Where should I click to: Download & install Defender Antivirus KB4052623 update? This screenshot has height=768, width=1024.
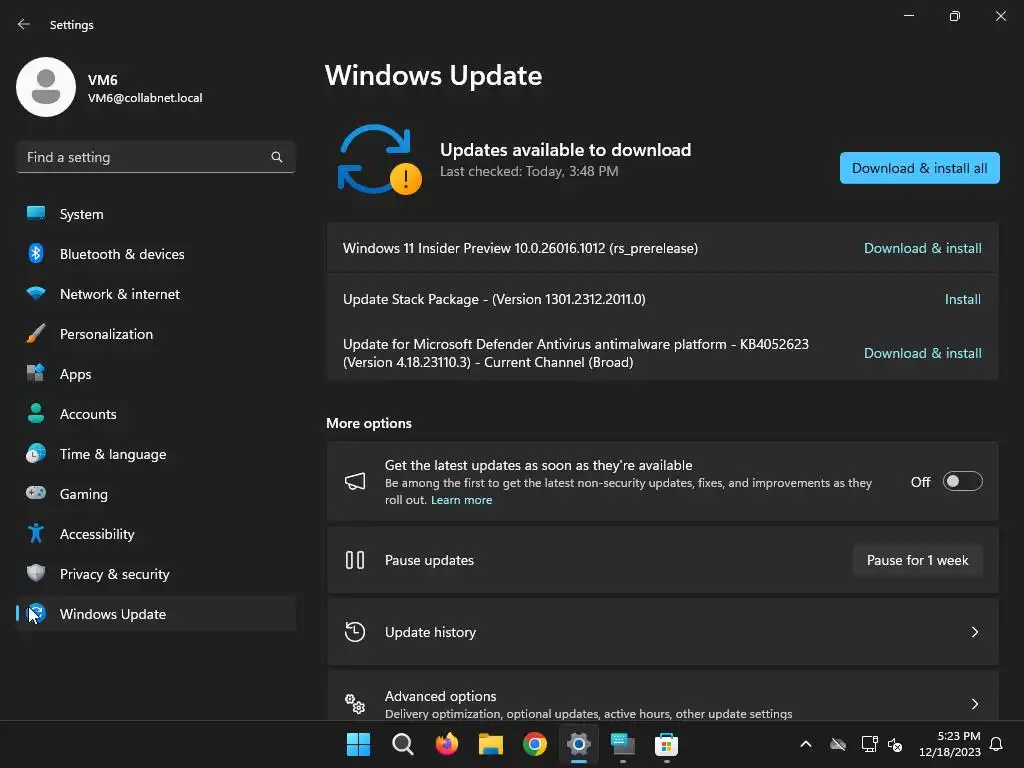pyautogui.click(x=923, y=353)
